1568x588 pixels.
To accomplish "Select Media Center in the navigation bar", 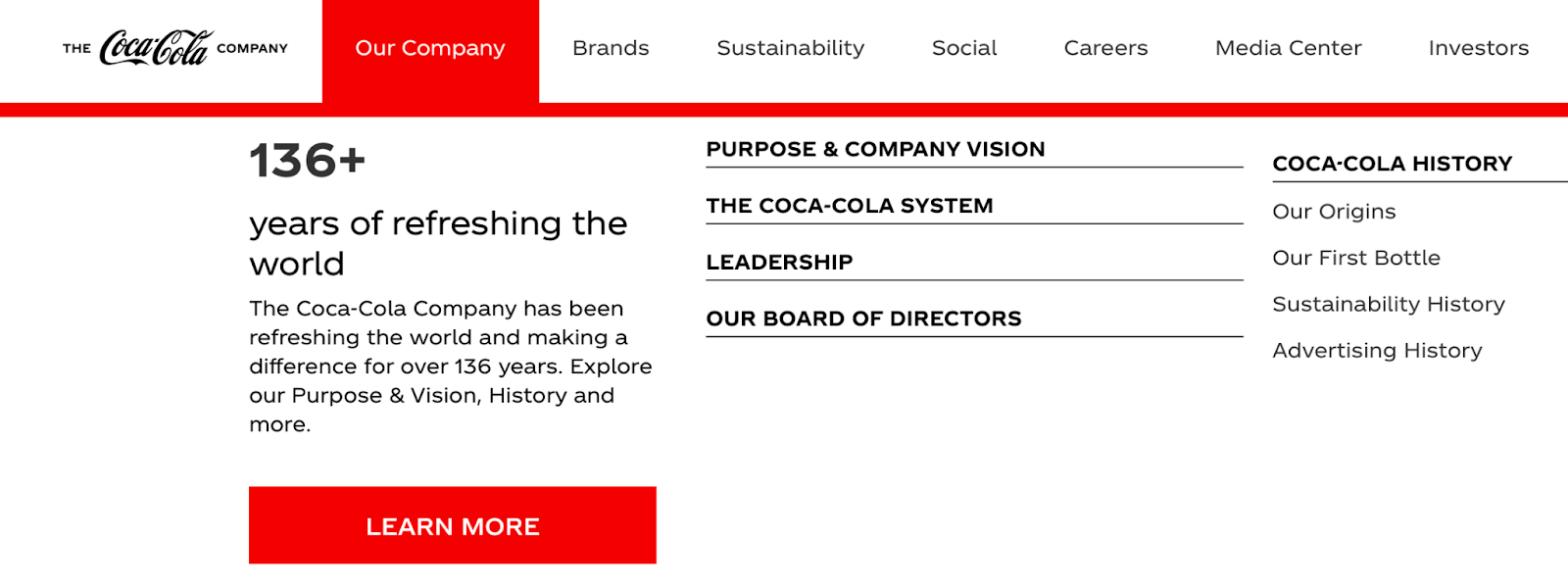I will point(1288,48).
